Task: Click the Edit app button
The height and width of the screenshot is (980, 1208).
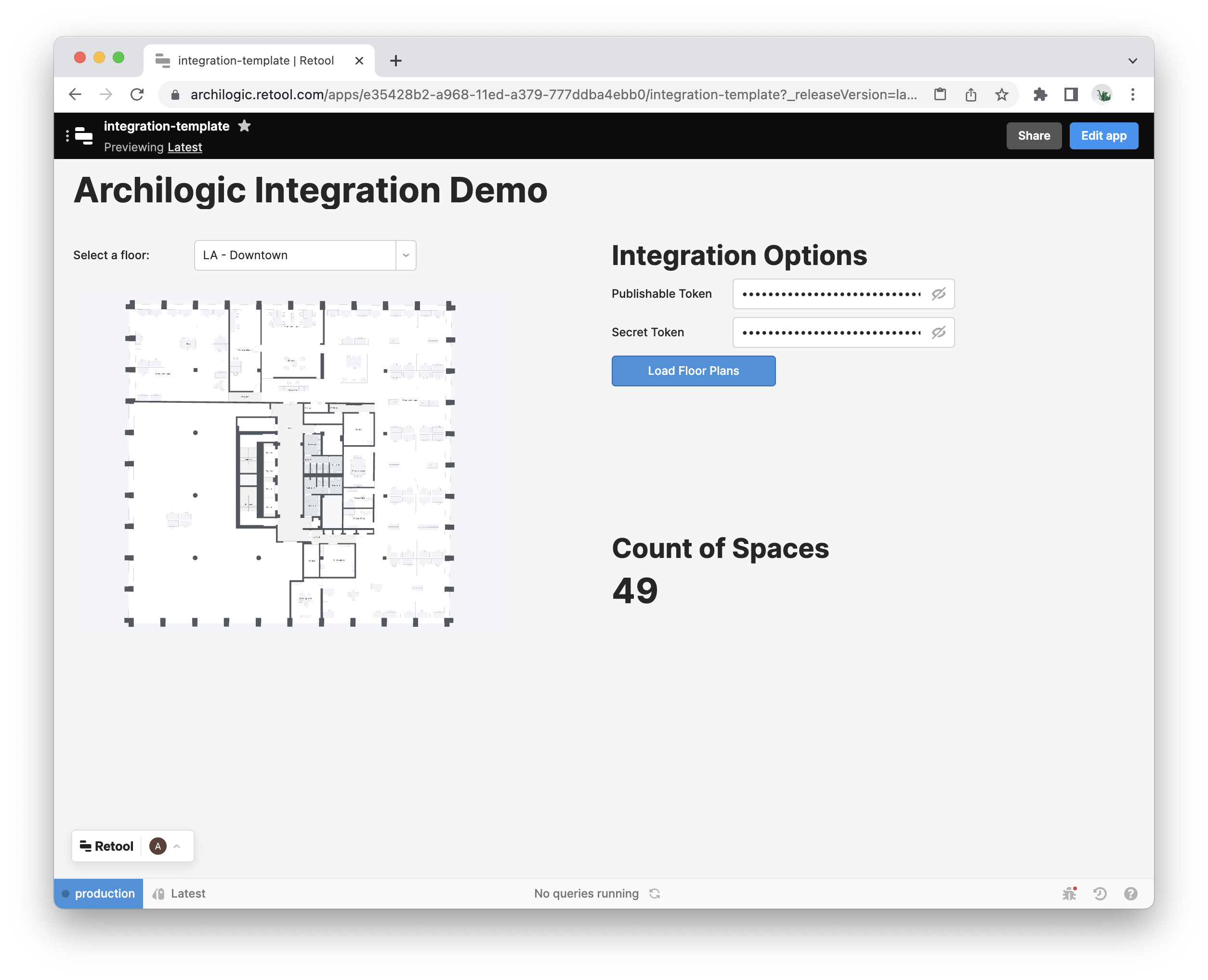Action: coord(1103,135)
